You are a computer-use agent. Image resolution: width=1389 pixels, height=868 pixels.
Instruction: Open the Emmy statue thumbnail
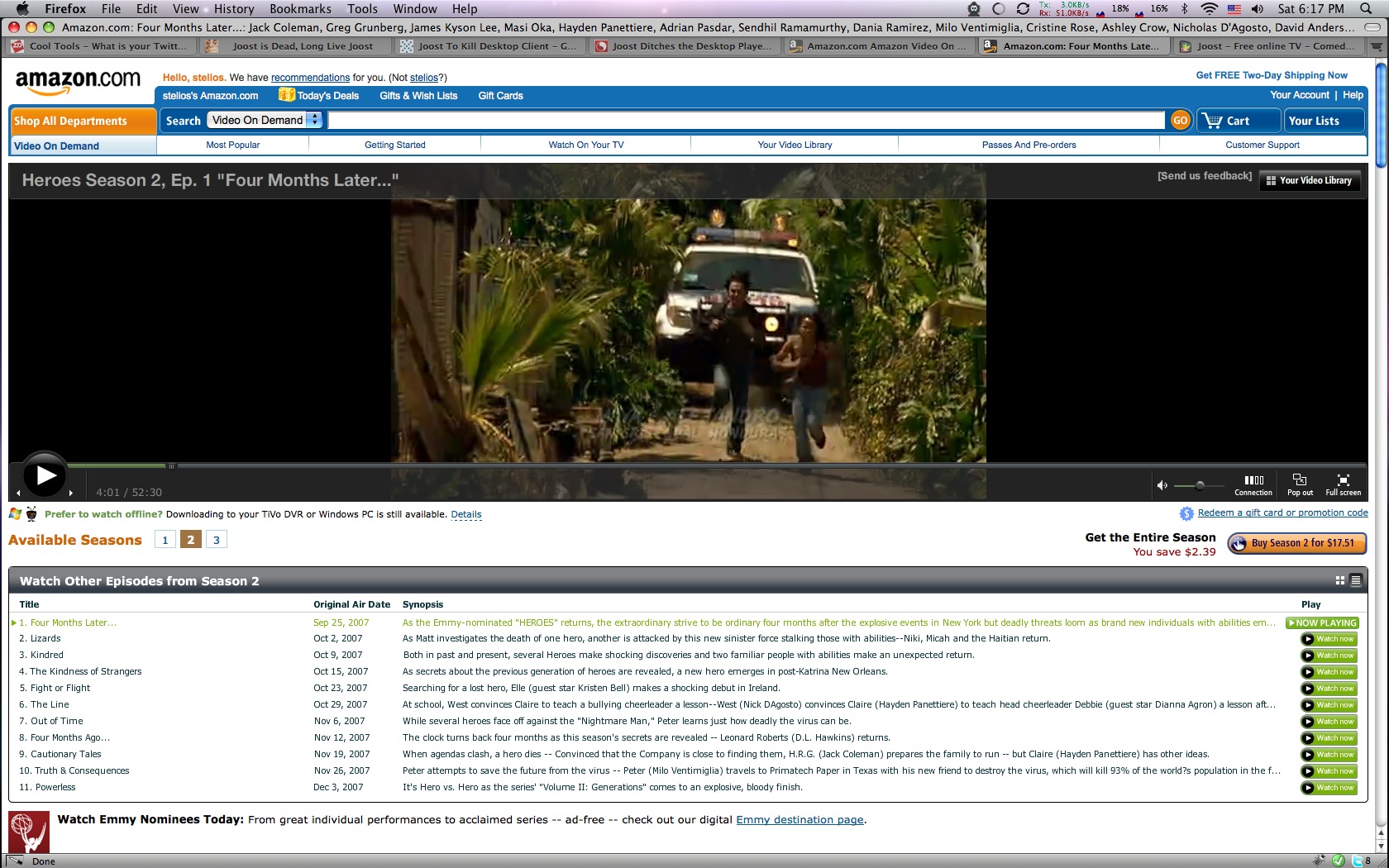click(x=29, y=832)
